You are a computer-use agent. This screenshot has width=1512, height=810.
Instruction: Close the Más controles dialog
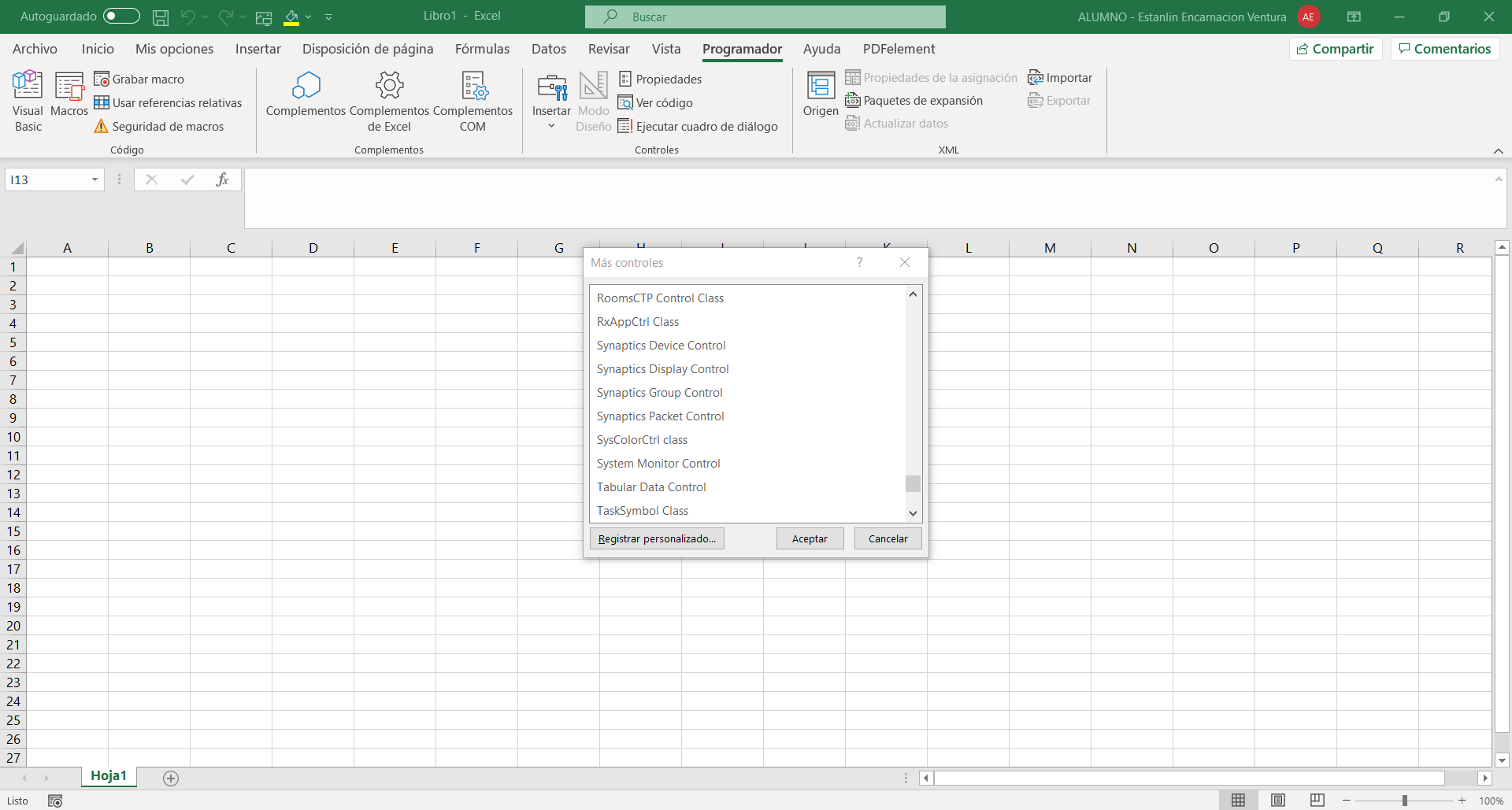click(x=905, y=262)
